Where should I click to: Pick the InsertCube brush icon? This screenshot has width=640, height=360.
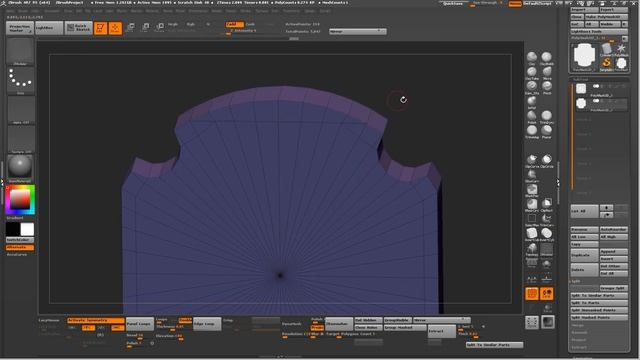531,233
